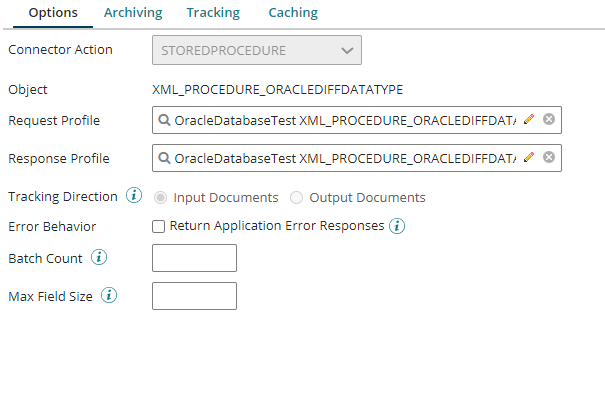The width and height of the screenshot is (605, 403).
Task: Select Output Documents tracking direction
Action: 296,198
